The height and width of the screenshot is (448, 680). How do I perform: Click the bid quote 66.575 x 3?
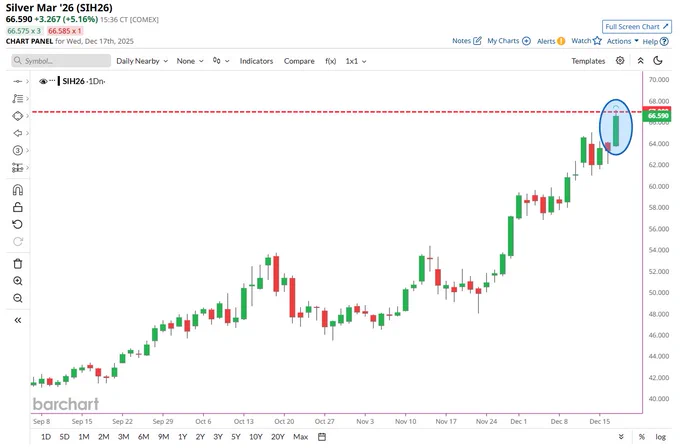pyautogui.click(x=24, y=31)
